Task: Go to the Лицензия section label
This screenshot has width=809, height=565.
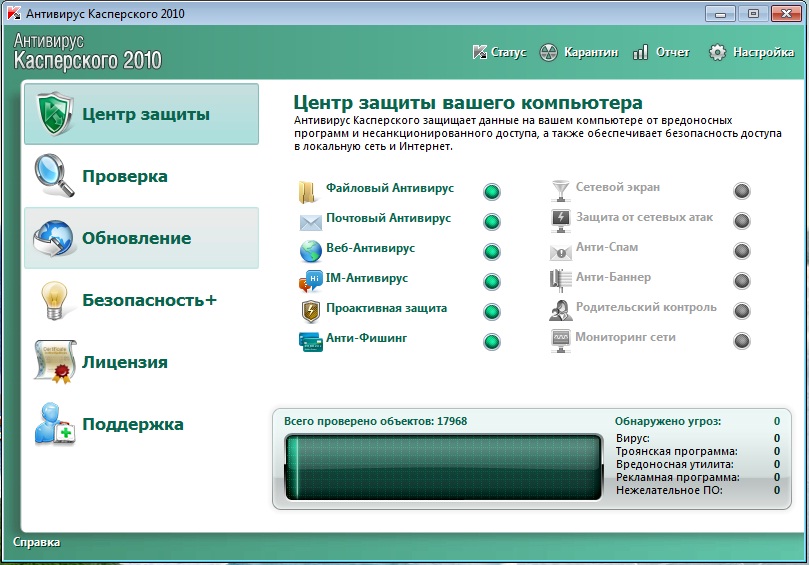Action: click(x=125, y=362)
